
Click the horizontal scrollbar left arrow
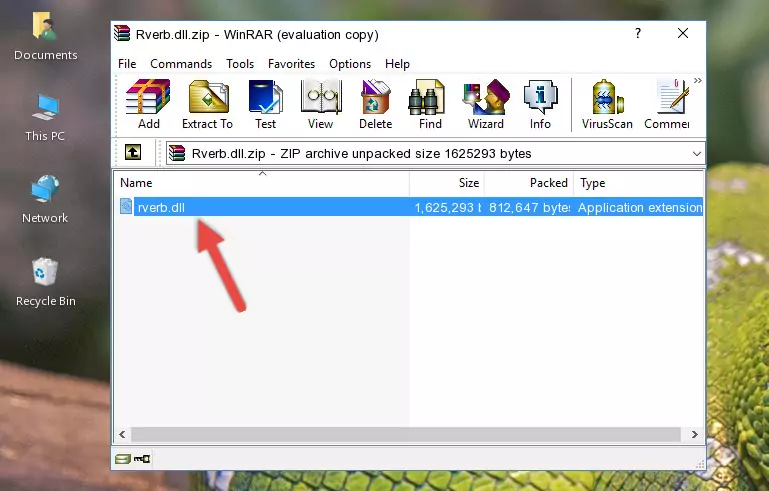(122, 435)
